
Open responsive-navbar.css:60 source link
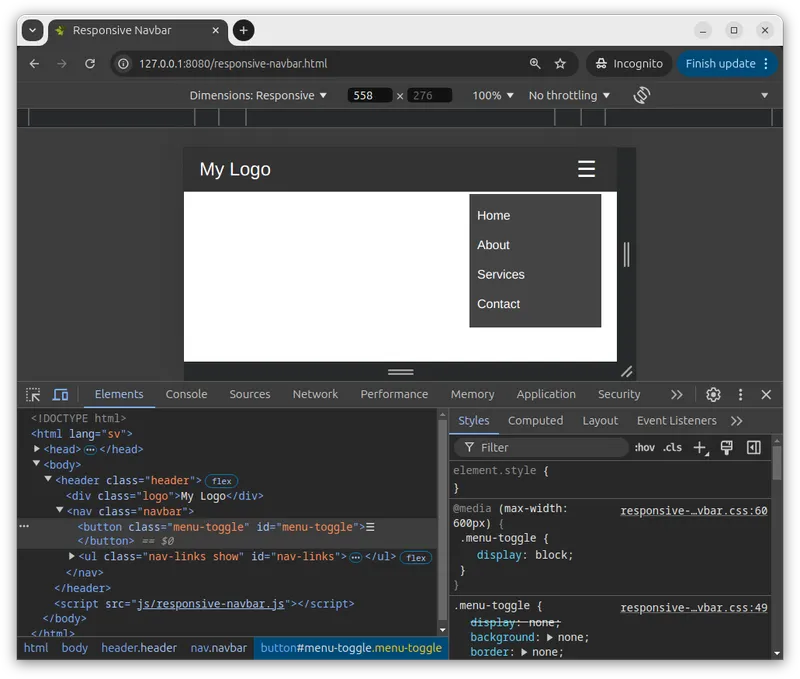tap(693, 511)
